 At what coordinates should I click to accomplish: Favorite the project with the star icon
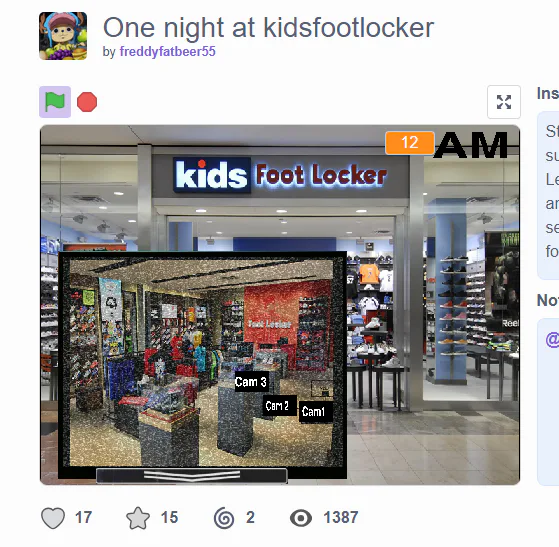pyautogui.click(x=138, y=518)
